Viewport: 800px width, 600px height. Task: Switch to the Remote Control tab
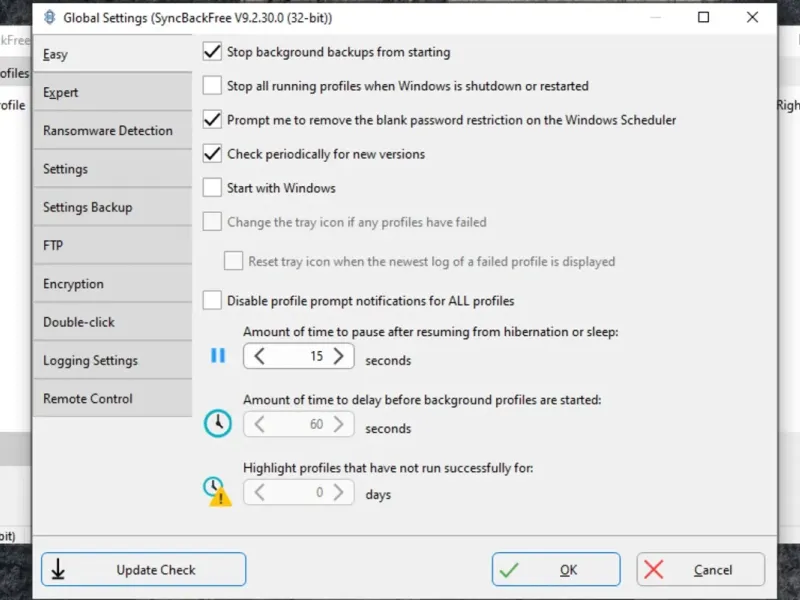click(112, 398)
